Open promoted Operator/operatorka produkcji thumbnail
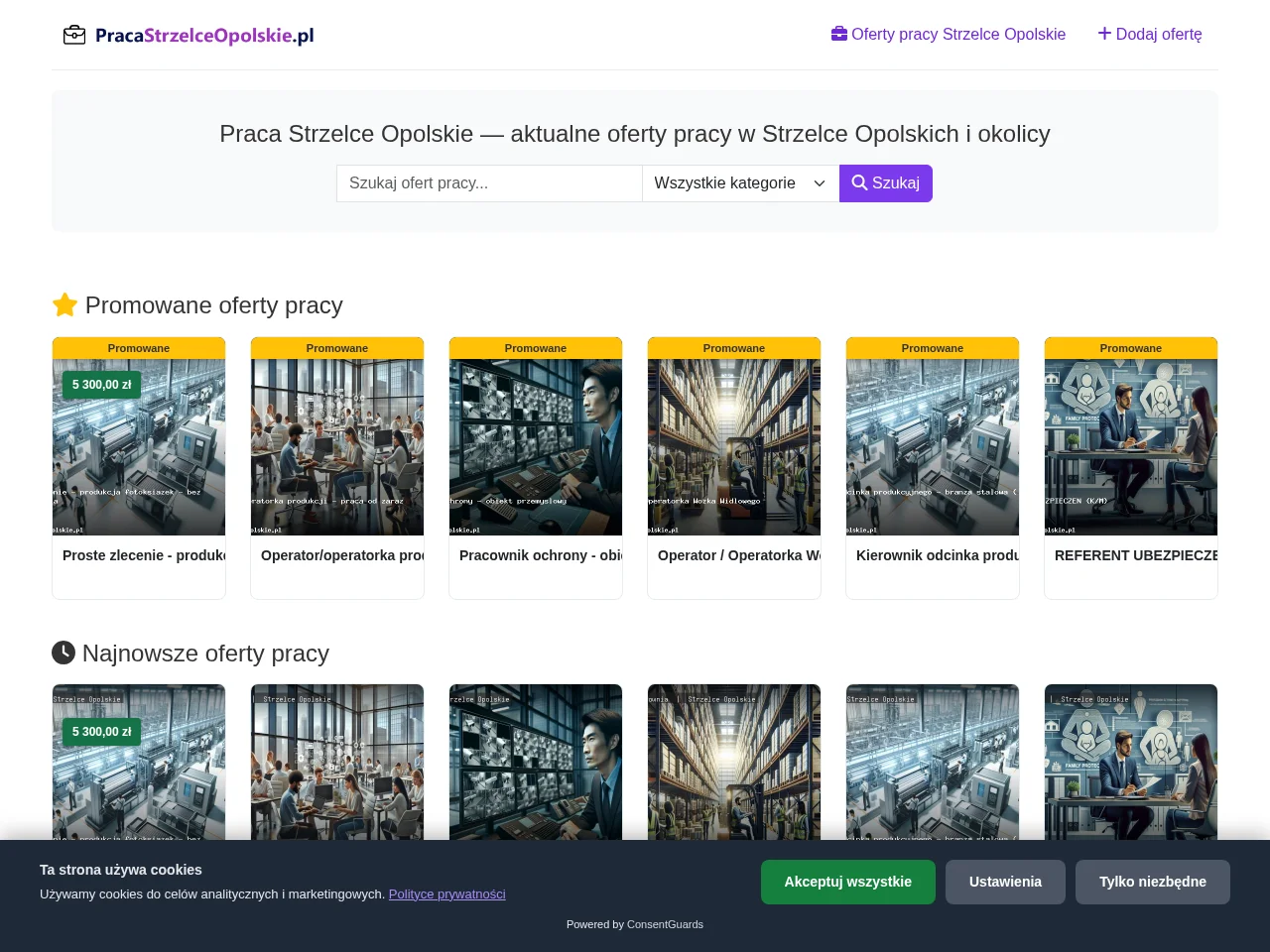 pos(337,447)
